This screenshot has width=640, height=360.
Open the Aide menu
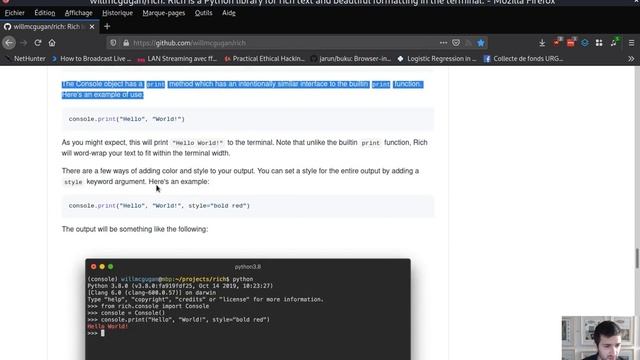coord(229,13)
